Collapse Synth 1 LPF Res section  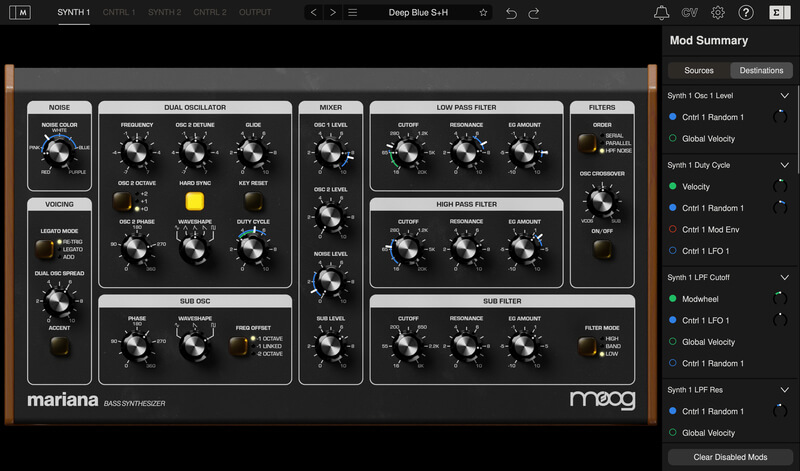pos(784,389)
